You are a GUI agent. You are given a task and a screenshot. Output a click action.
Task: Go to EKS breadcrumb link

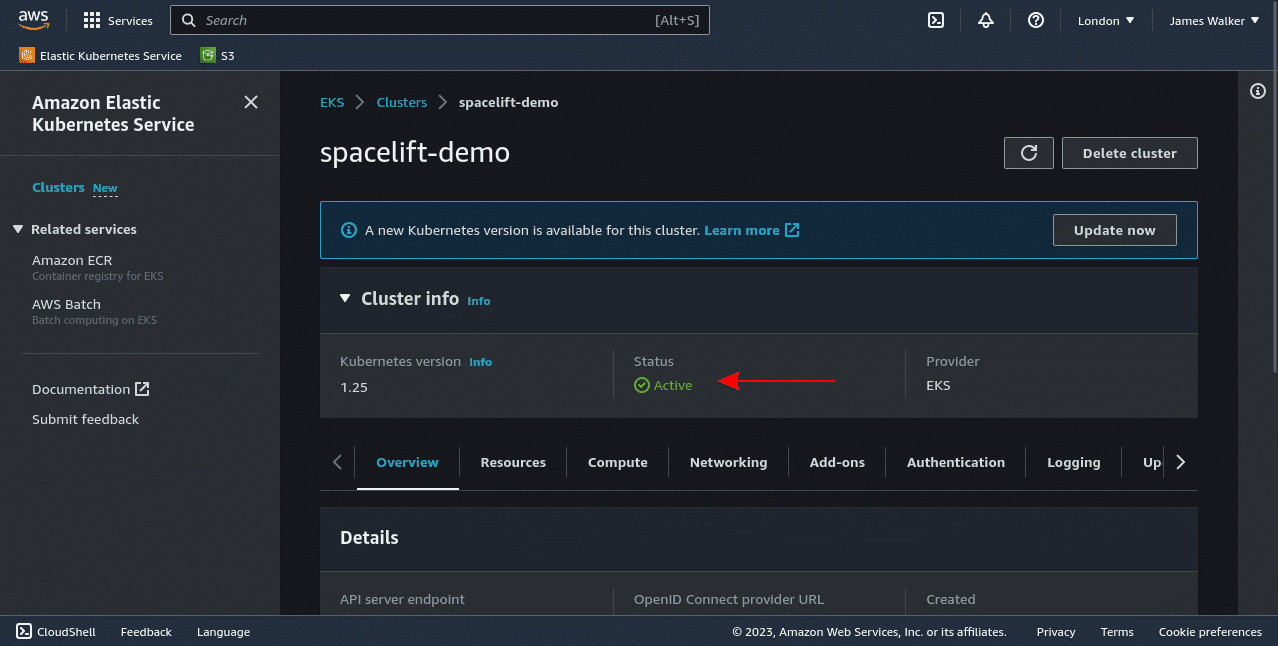tap(332, 102)
